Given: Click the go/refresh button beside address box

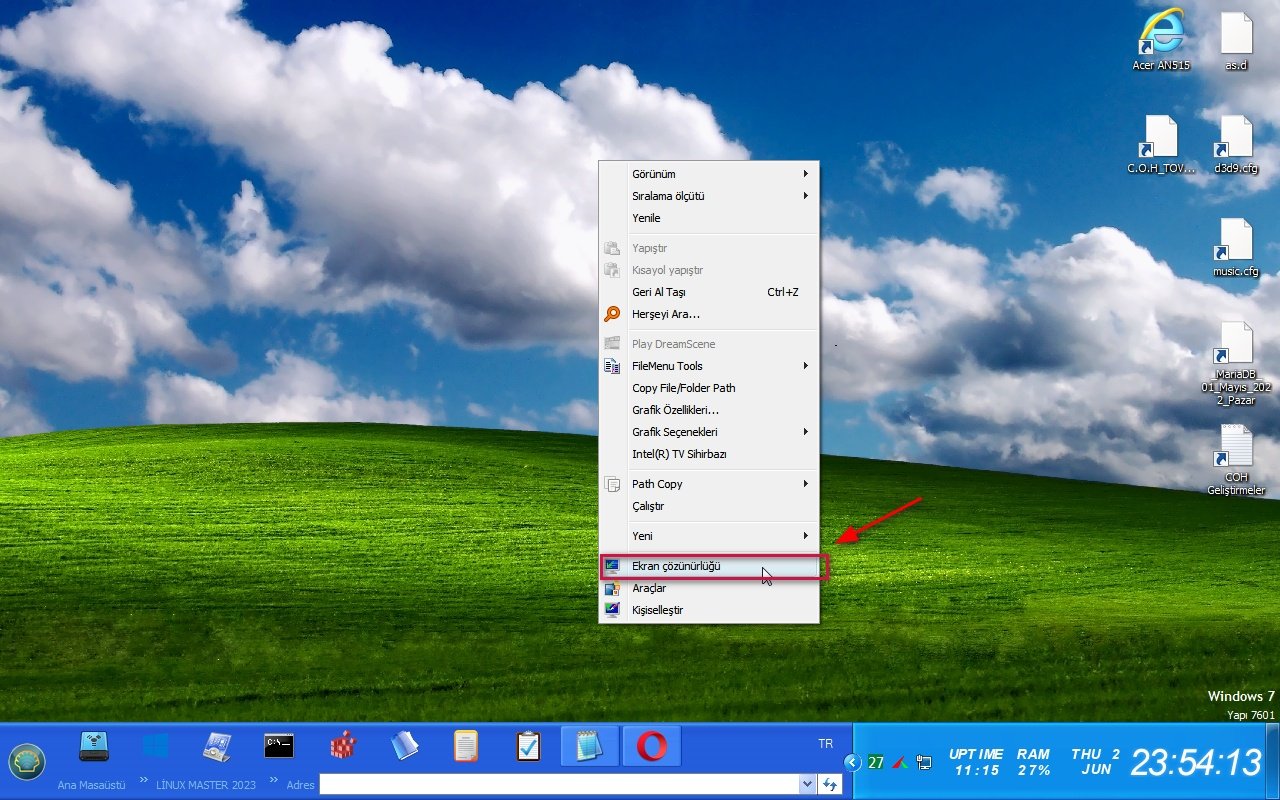Looking at the screenshot, I should [x=830, y=784].
